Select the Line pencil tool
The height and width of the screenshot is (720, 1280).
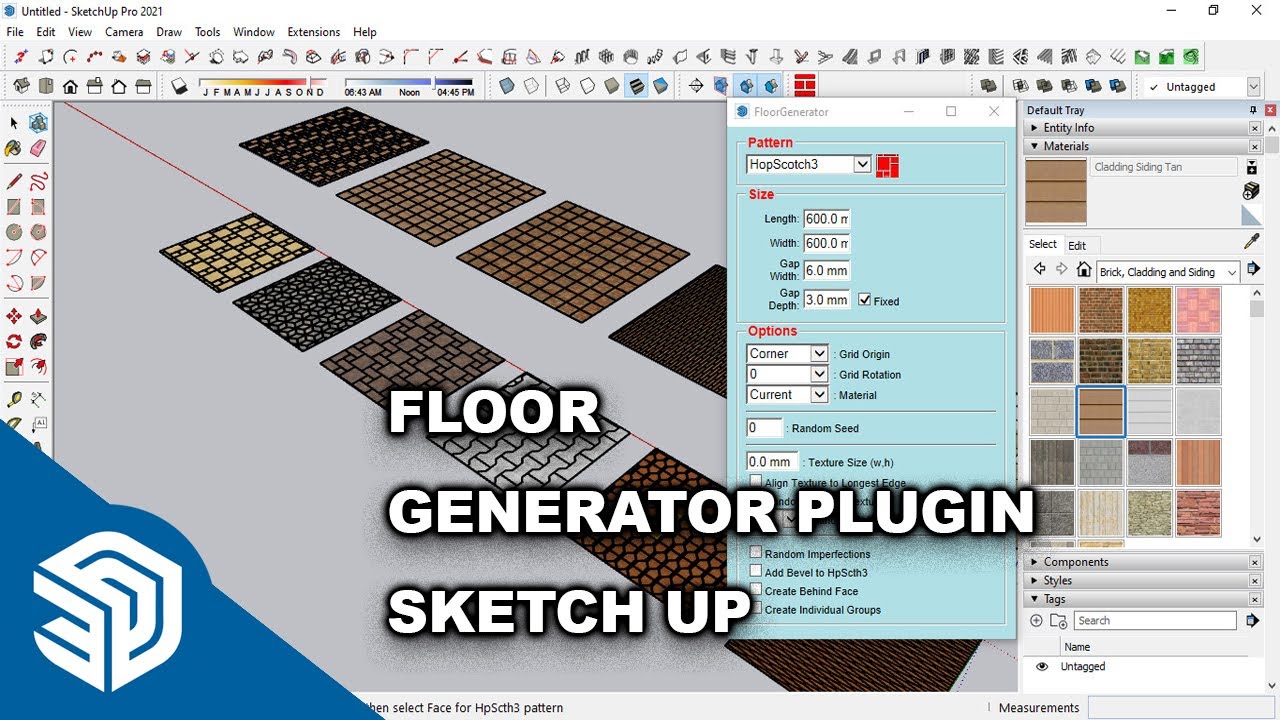click(14, 182)
